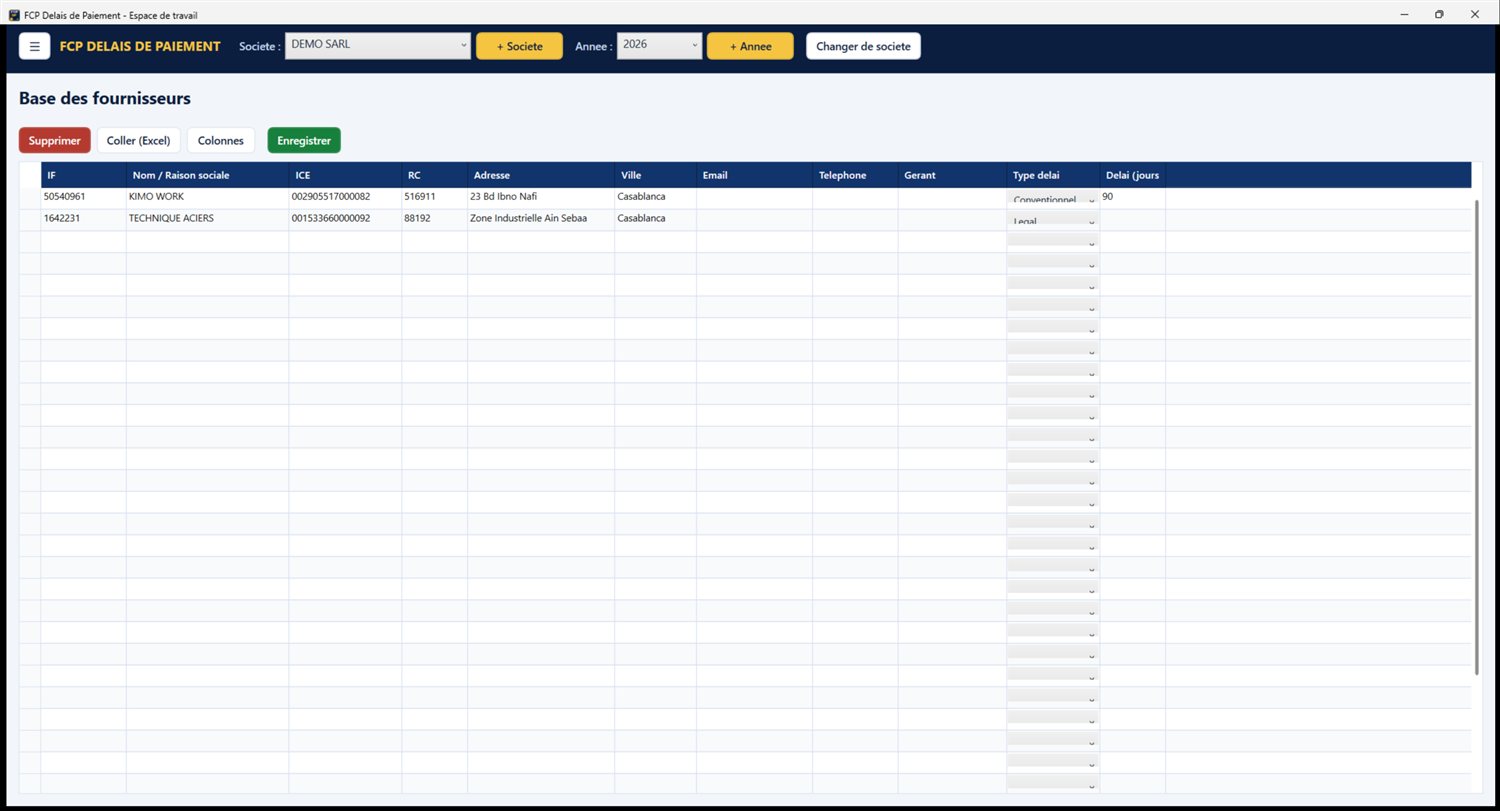The height and width of the screenshot is (811, 1500).
Task: Click the Gerant cell for TECHNIQUE ACIERS
Action: click(952, 220)
